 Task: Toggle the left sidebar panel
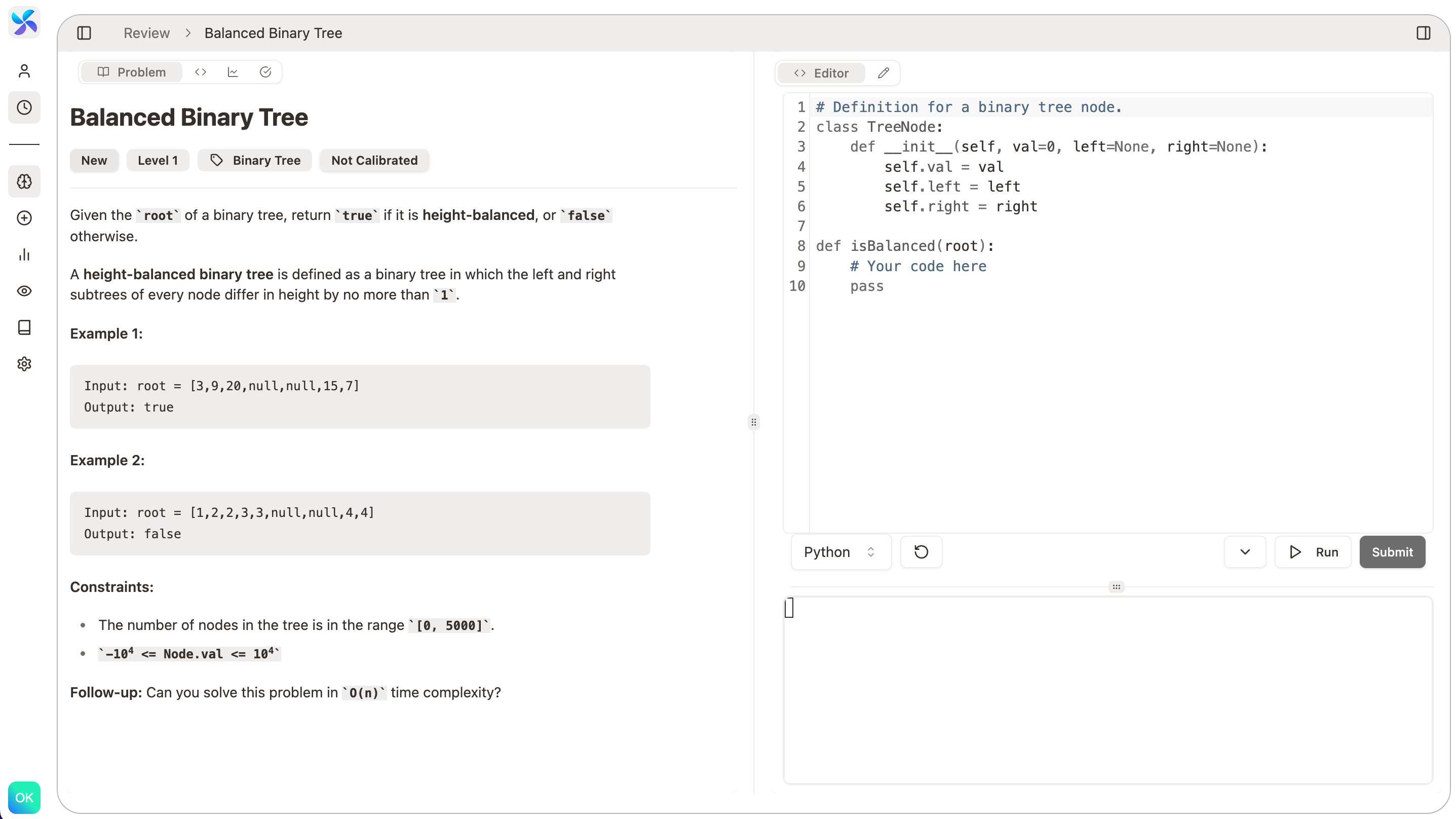tap(84, 33)
